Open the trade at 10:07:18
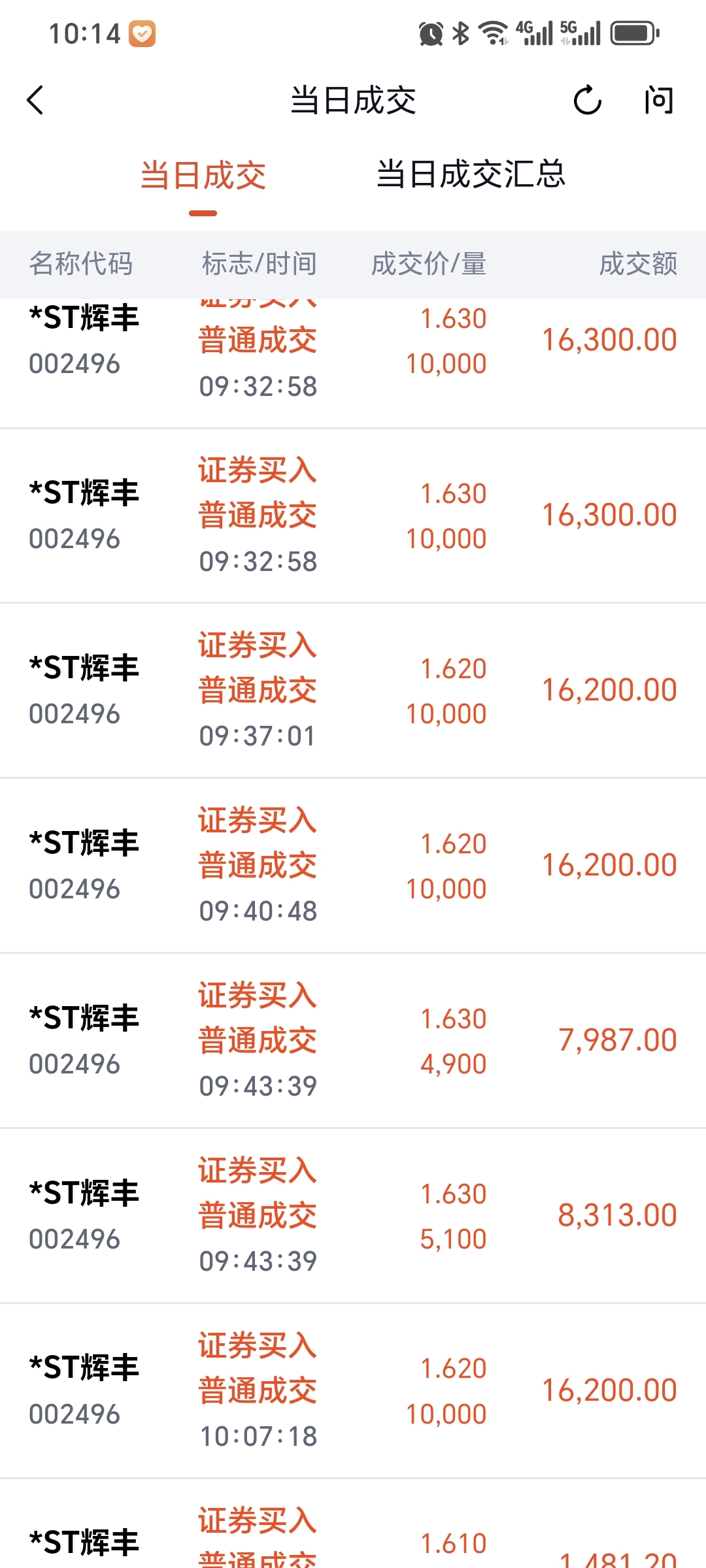Image resolution: width=706 pixels, height=1568 pixels. [x=353, y=1391]
